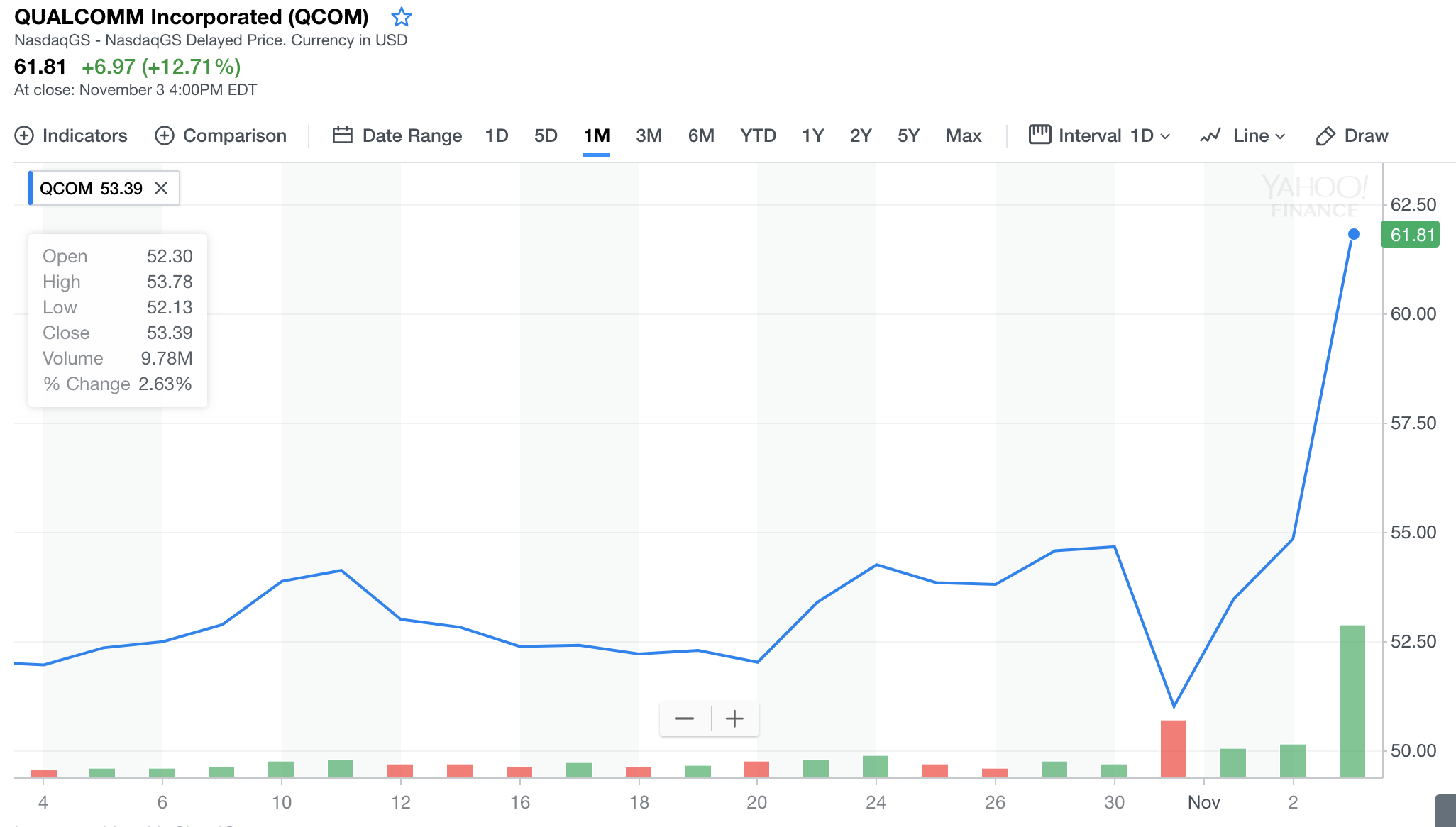This screenshot has height=827, width=1456.
Task: Click the 55.00 price axis label
Action: 1413,533
